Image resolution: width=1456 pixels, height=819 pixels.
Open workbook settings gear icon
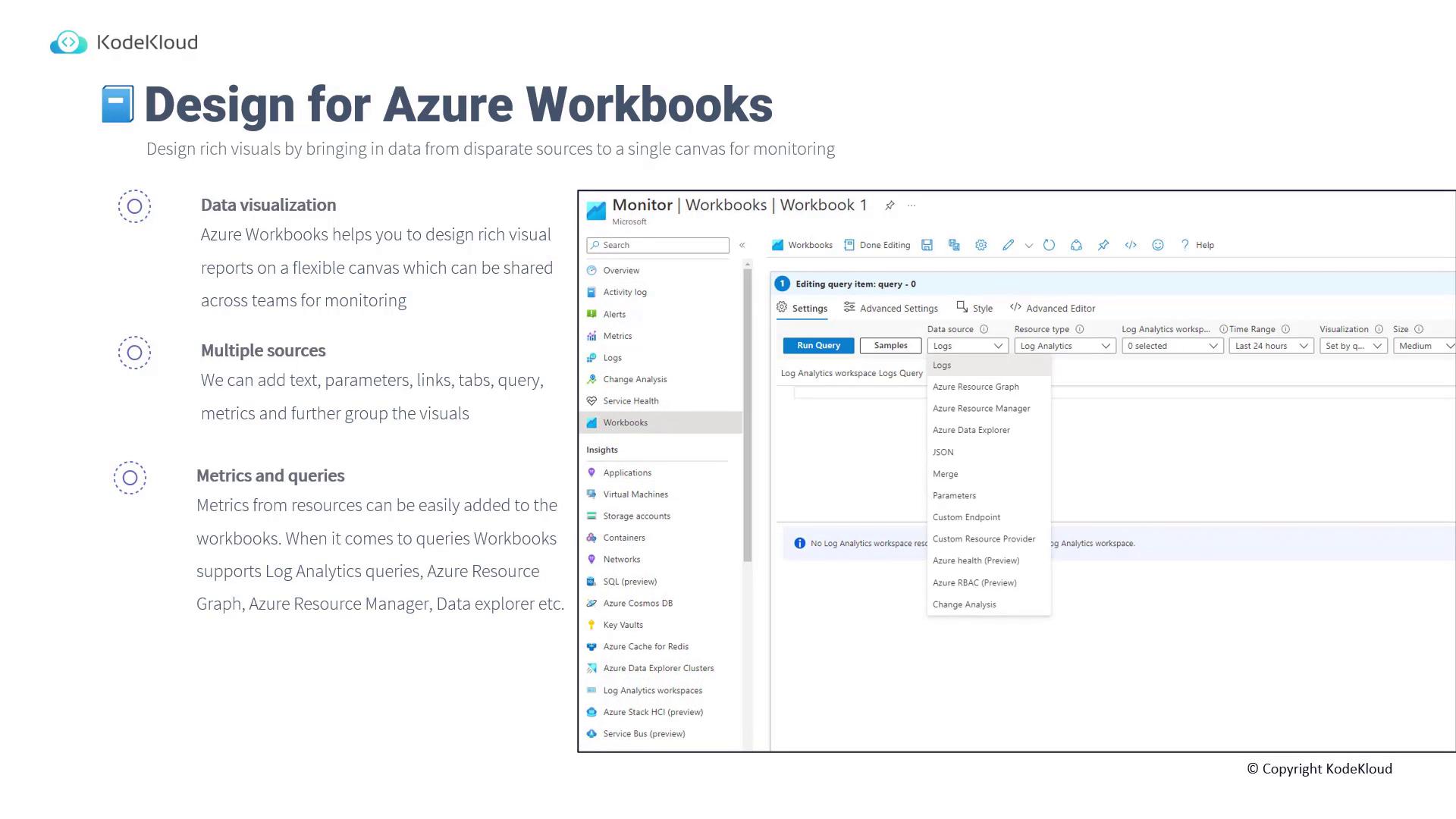pyautogui.click(x=981, y=245)
